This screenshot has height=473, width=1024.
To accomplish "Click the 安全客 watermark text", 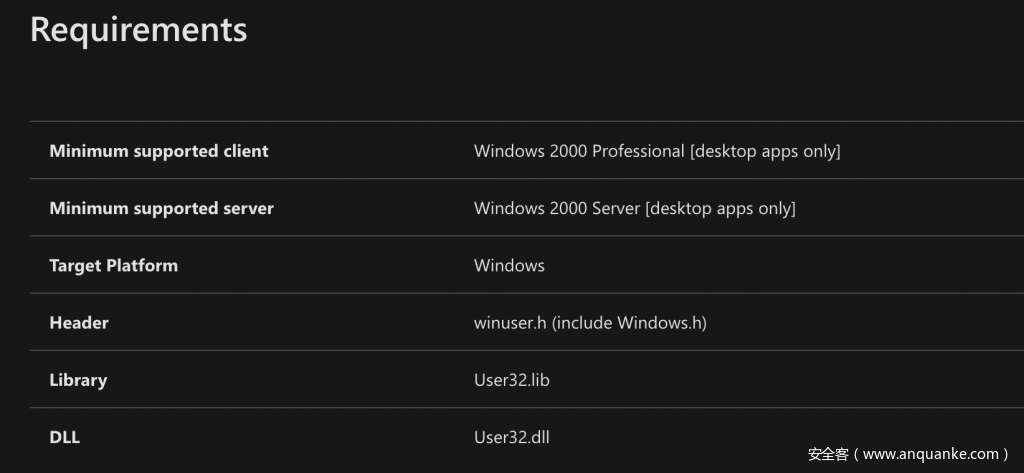I will (828, 454).
